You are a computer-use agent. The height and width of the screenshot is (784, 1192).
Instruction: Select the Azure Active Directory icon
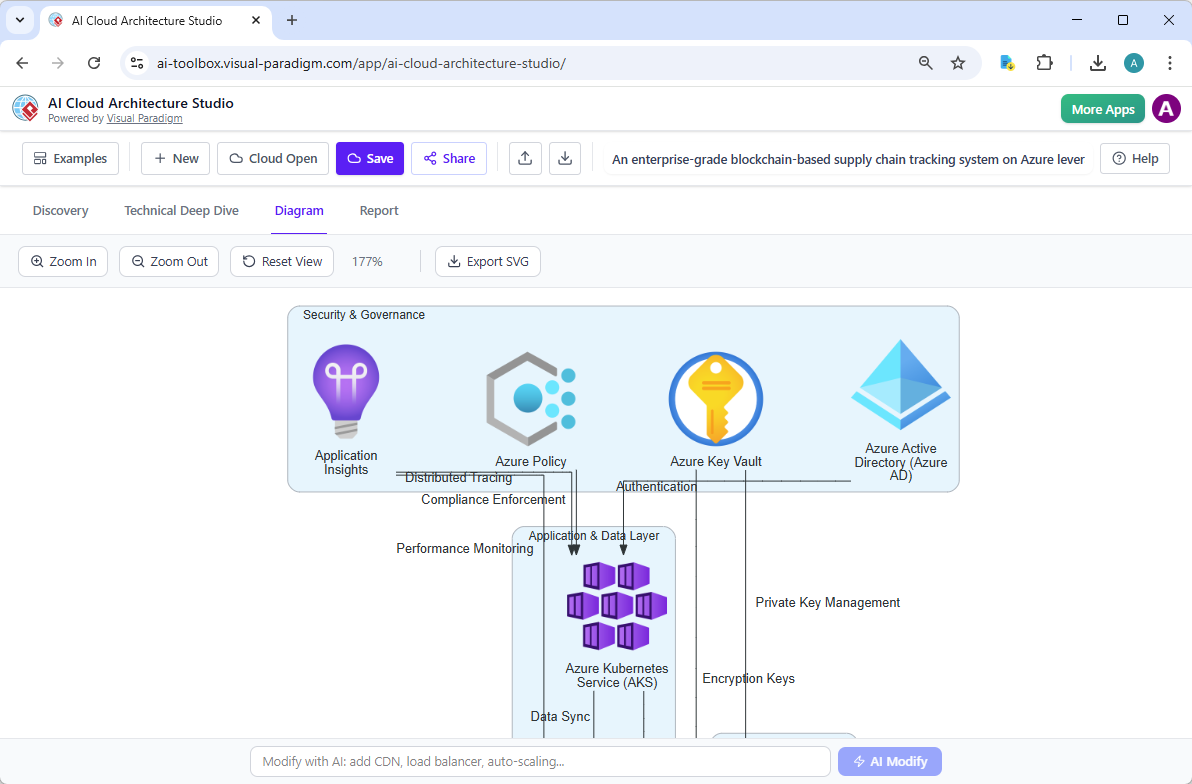pos(900,382)
